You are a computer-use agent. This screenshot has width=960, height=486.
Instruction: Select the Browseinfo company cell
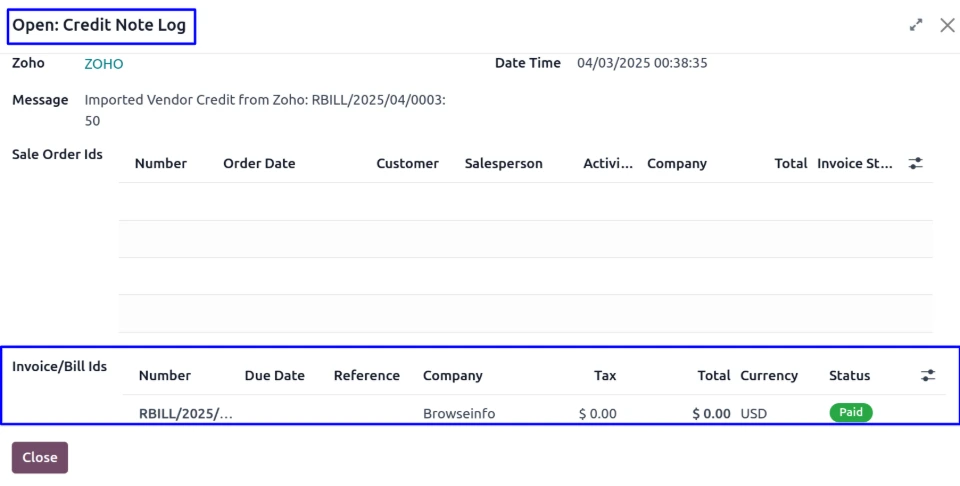click(458, 413)
